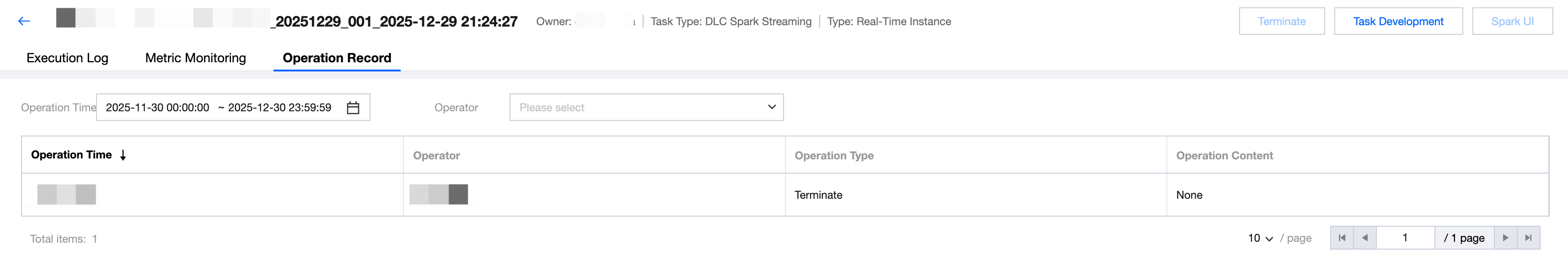Open the 10 per page dropdown
Screen dimensions: 1568x272
[x=1260, y=239]
